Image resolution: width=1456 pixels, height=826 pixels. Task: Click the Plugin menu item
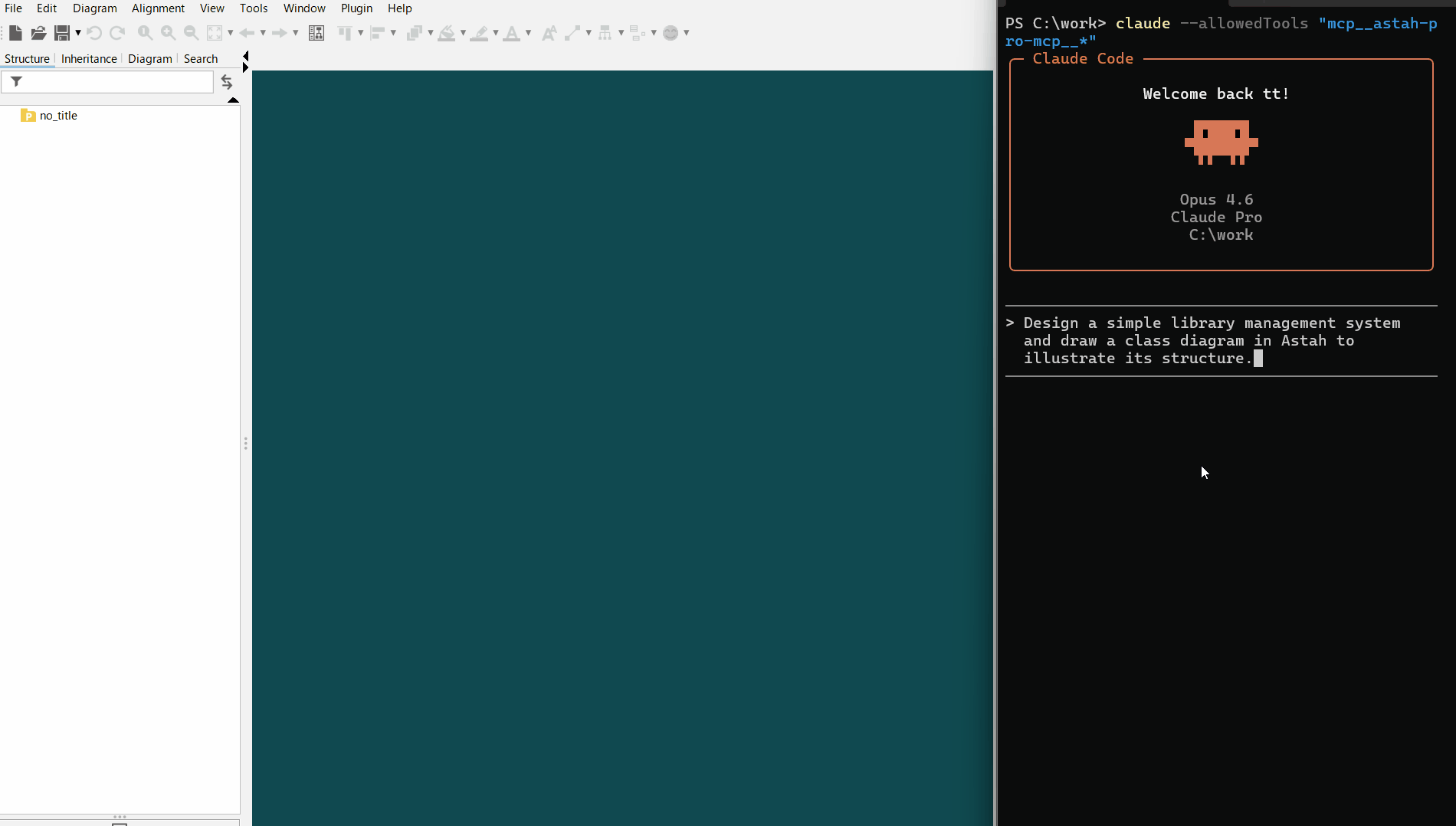coord(356,8)
